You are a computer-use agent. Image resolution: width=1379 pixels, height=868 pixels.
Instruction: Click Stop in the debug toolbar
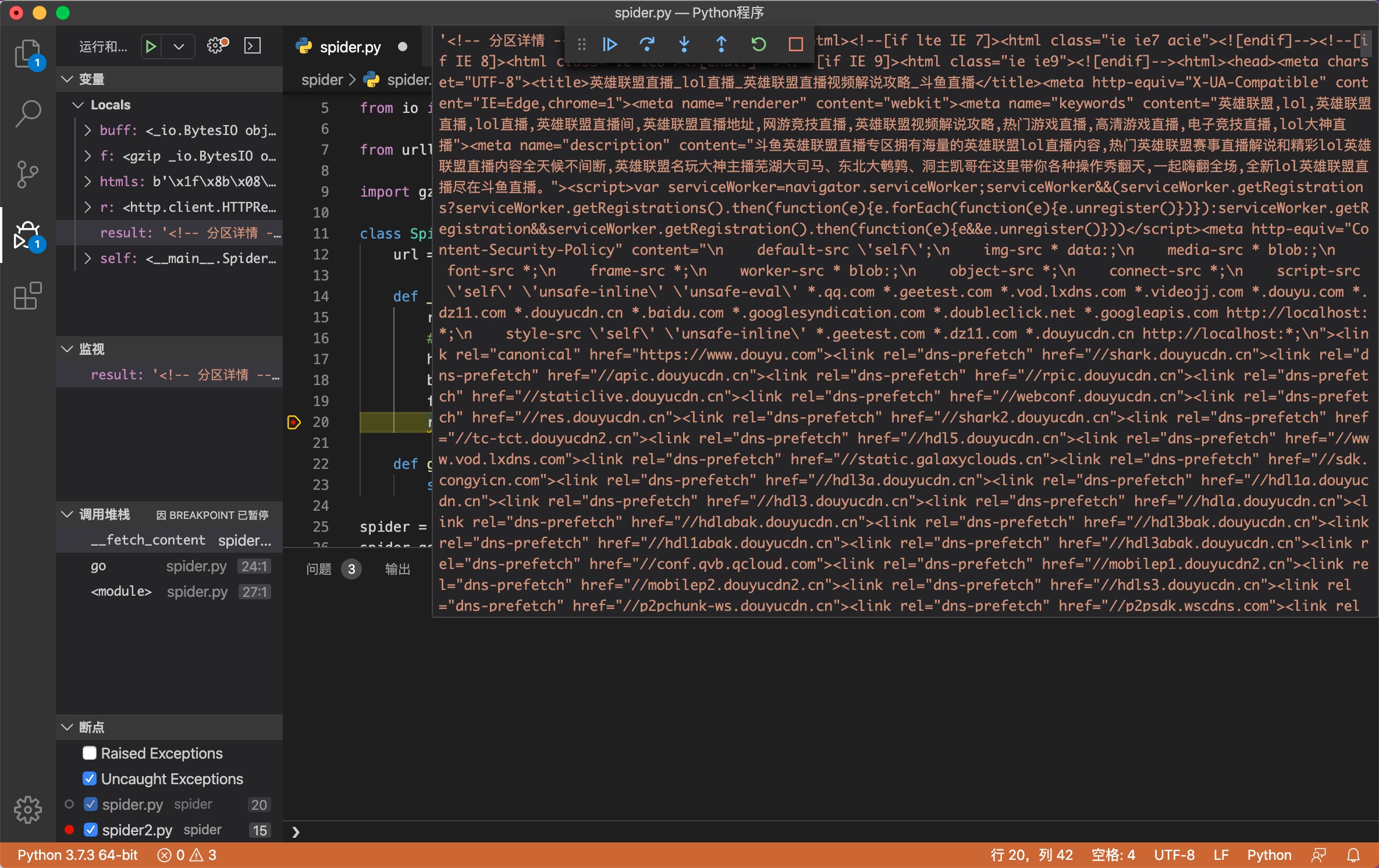point(796,44)
